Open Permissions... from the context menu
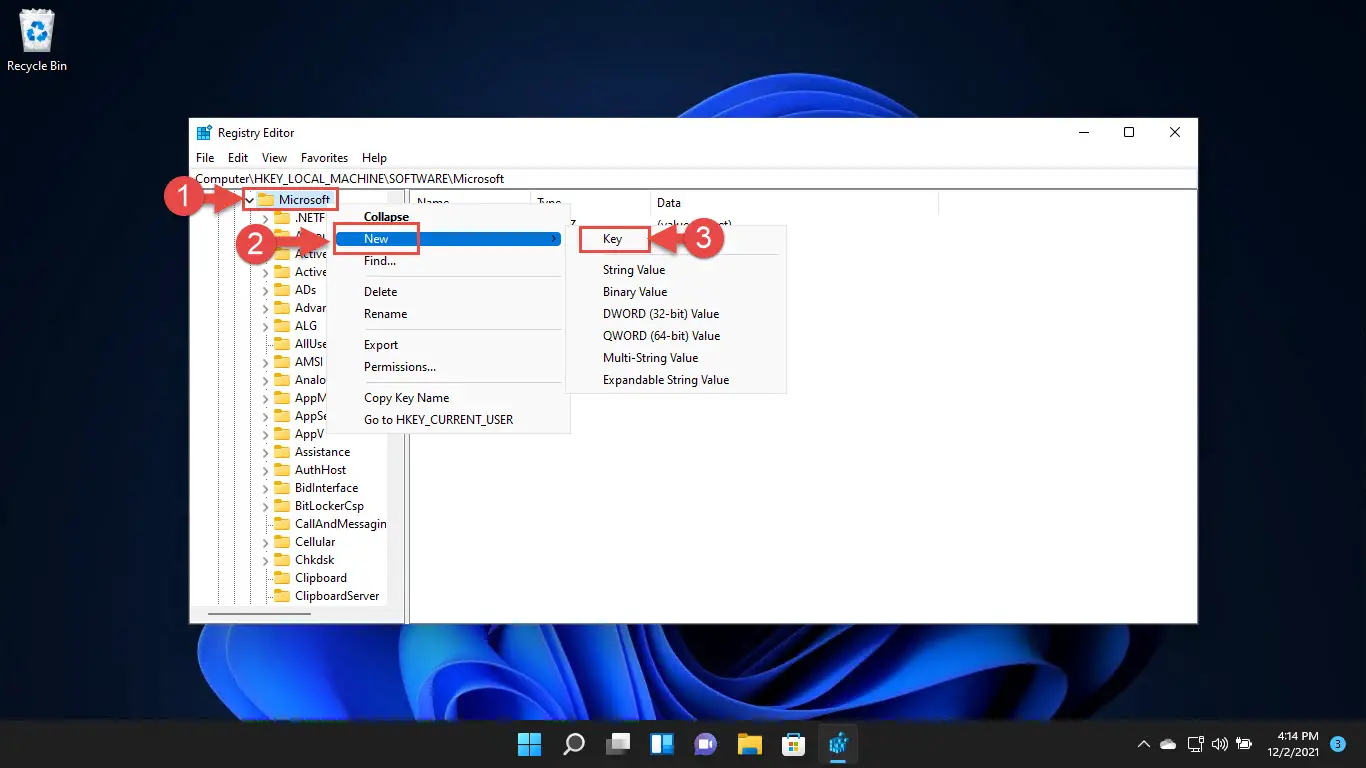 click(449, 367)
